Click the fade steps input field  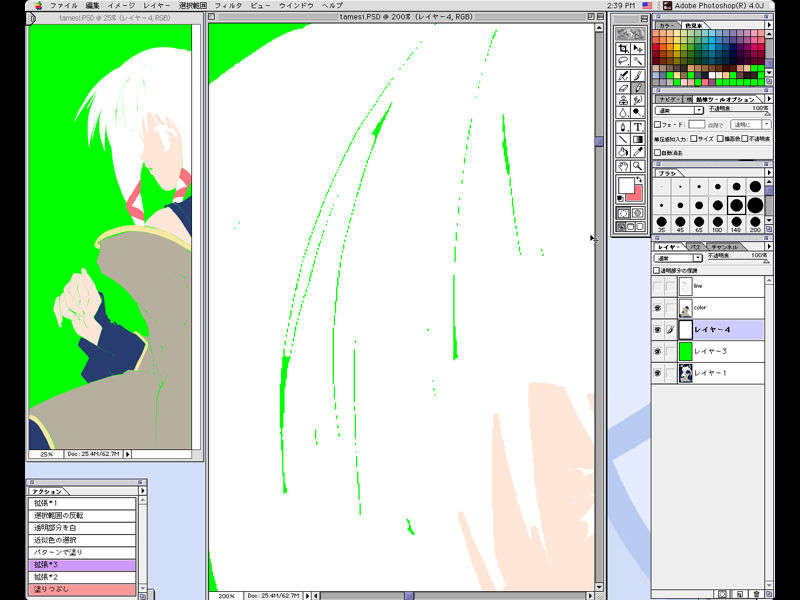[696, 124]
